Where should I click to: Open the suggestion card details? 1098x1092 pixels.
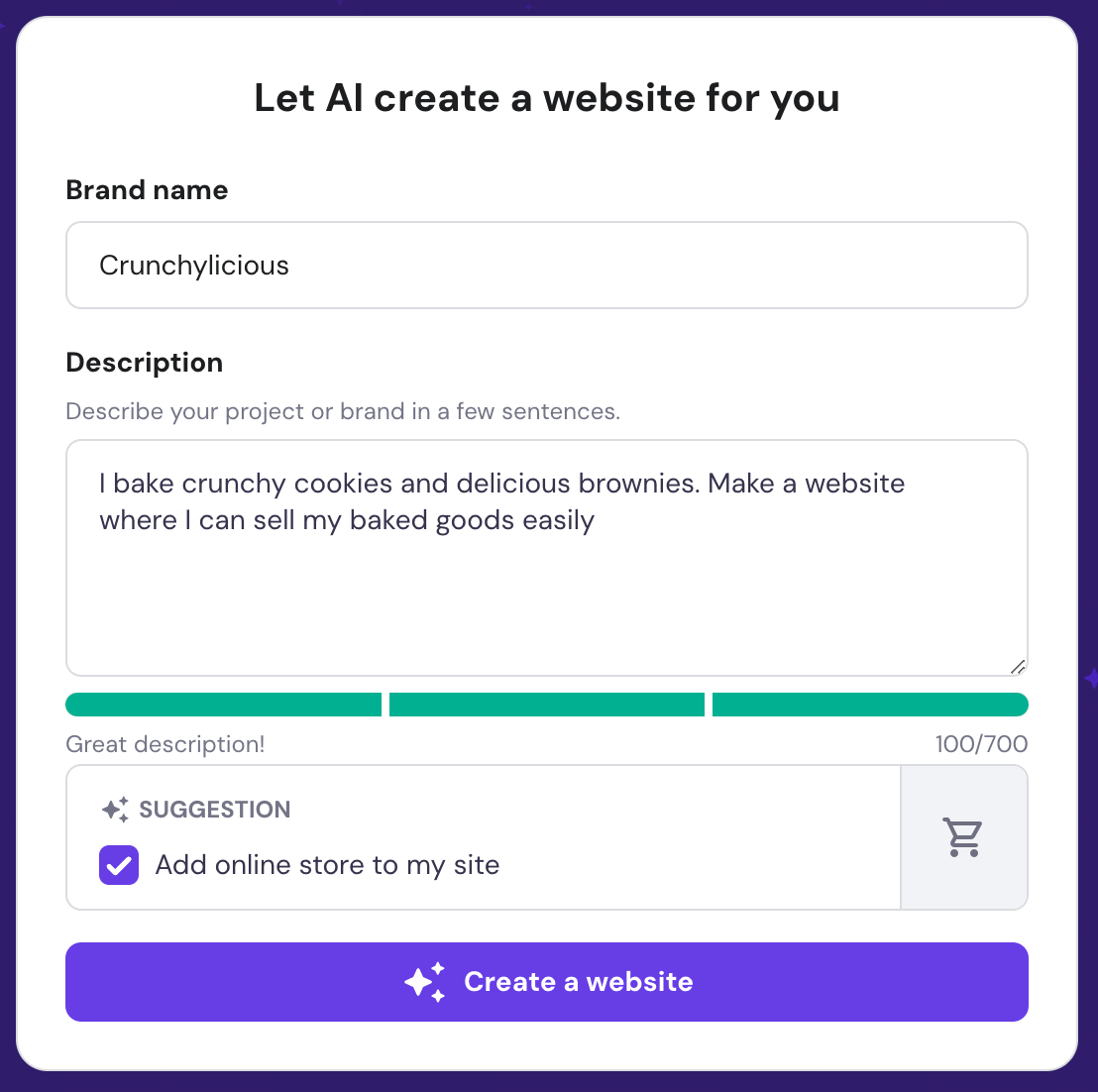click(483, 837)
